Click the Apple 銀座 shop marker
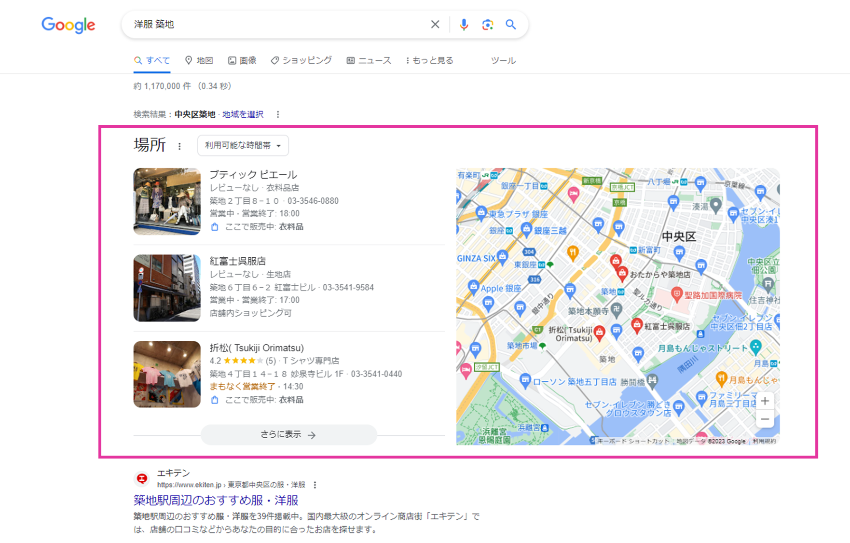Viewport: 850px width, 543px height. click(x=473, y=286)
